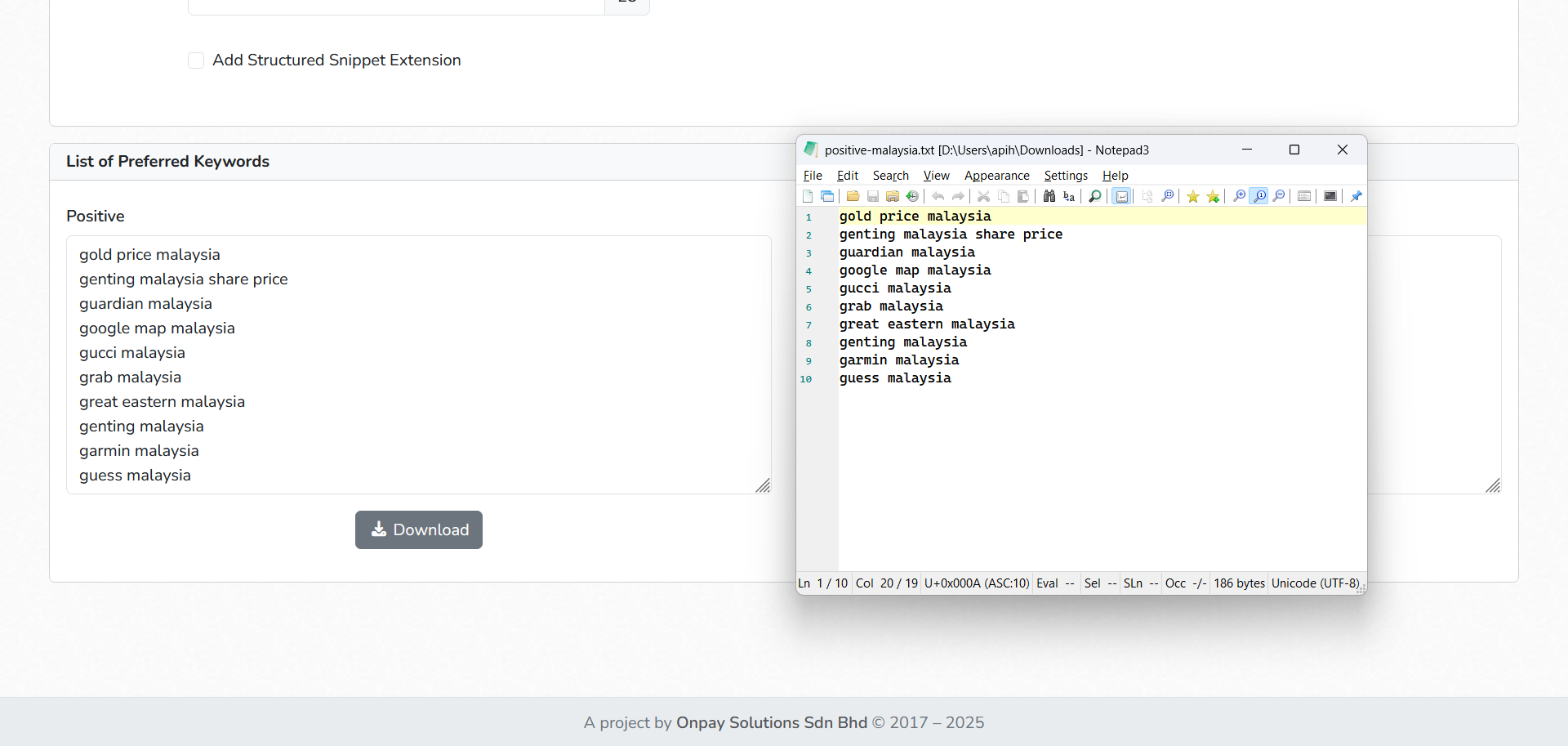This screenshot has height=746, width=1568.
Task: Click the Replace text icon
Action: (1069, 196)
